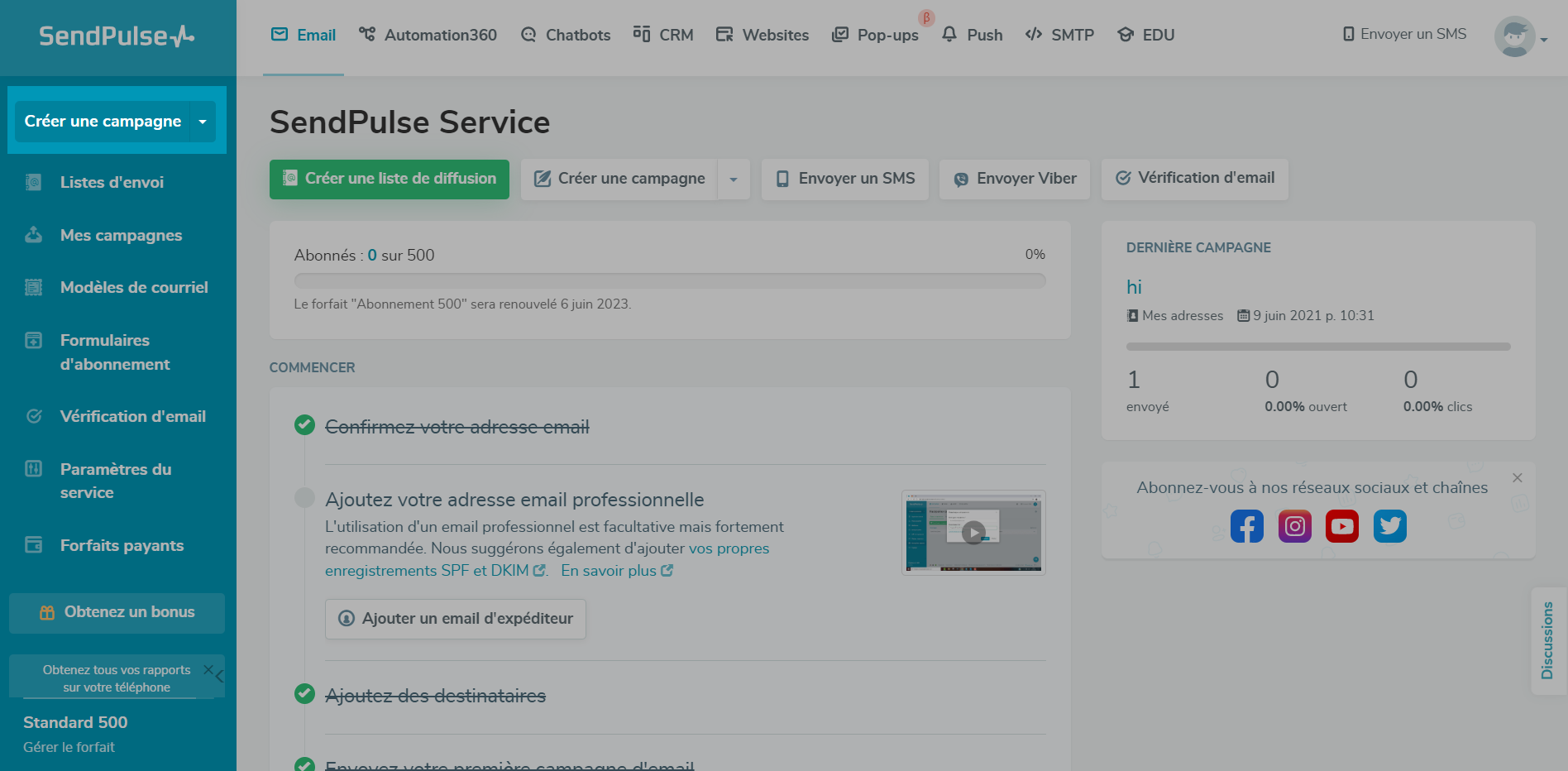Click the toolbar Vérification d'email button

point(1195,180)
